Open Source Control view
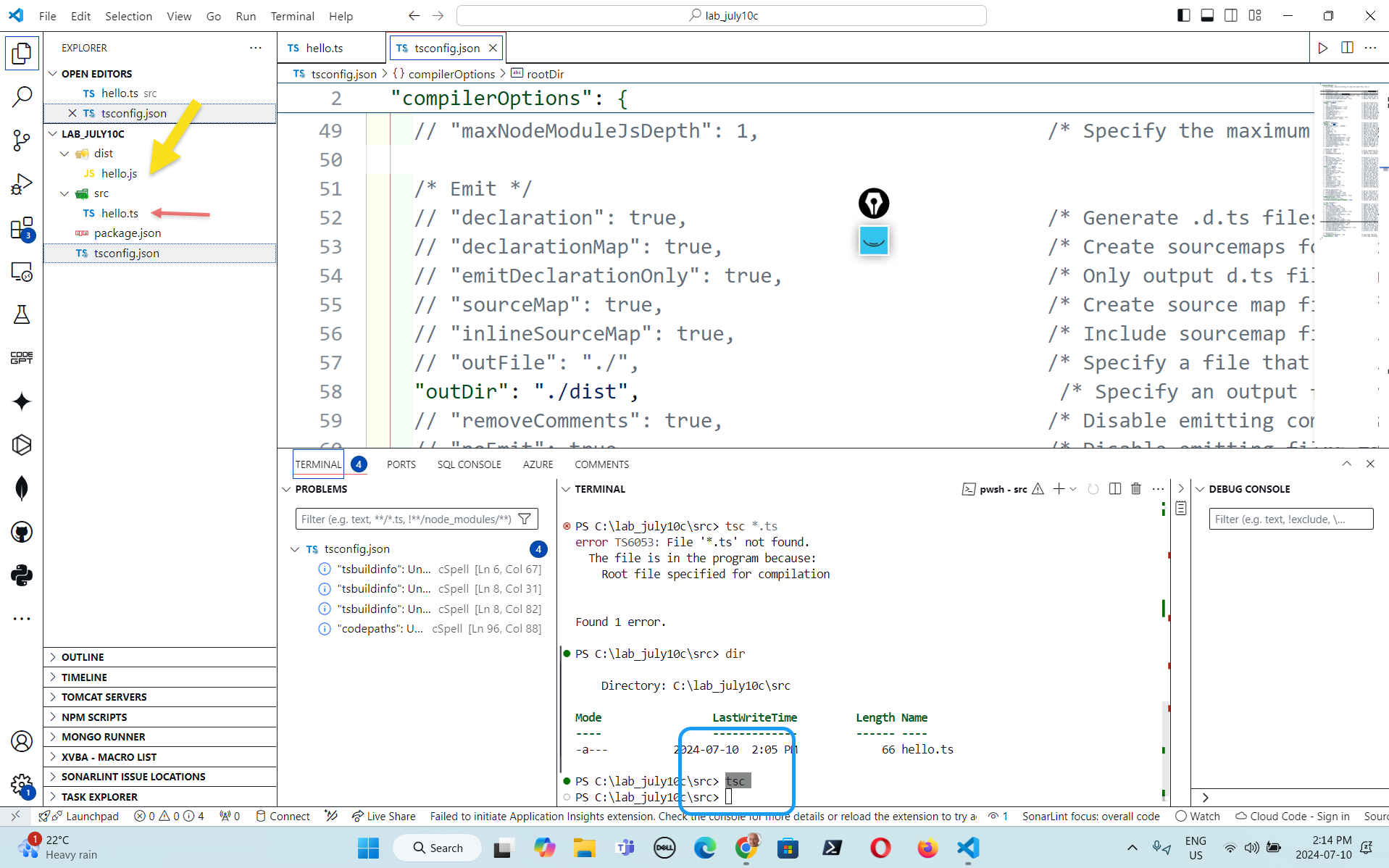 (x=22, y=140)
